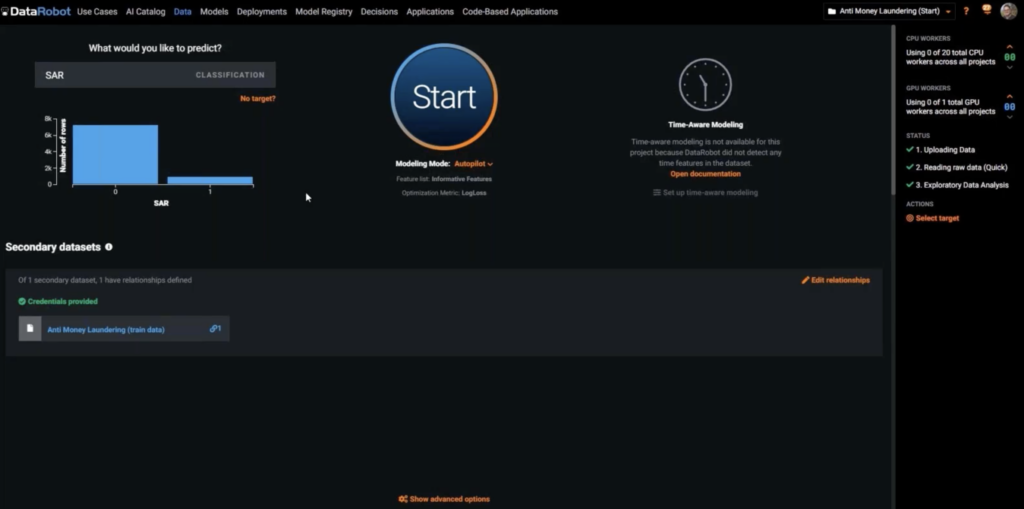Viewport: 1024px width, 509px height.
Task: Expand the Autopilot modeling mode dropdown
Action: click(473, 164)
